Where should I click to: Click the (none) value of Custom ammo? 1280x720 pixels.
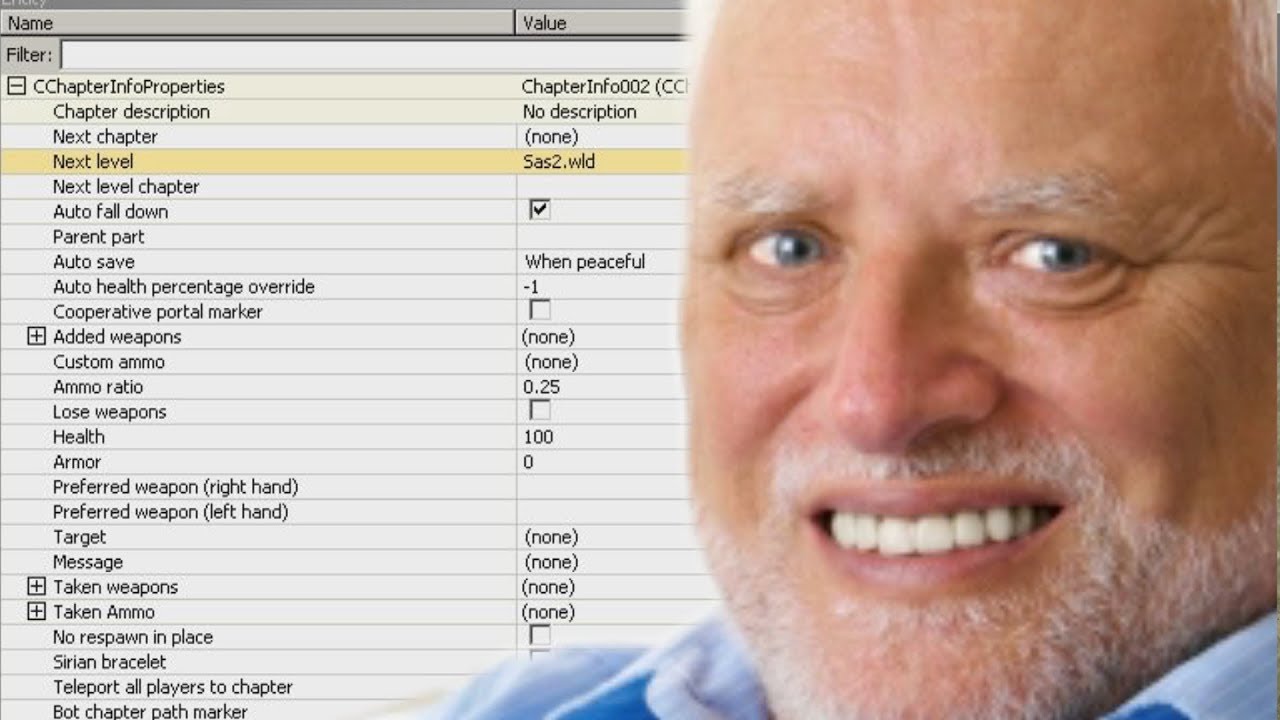pos(551,362)
